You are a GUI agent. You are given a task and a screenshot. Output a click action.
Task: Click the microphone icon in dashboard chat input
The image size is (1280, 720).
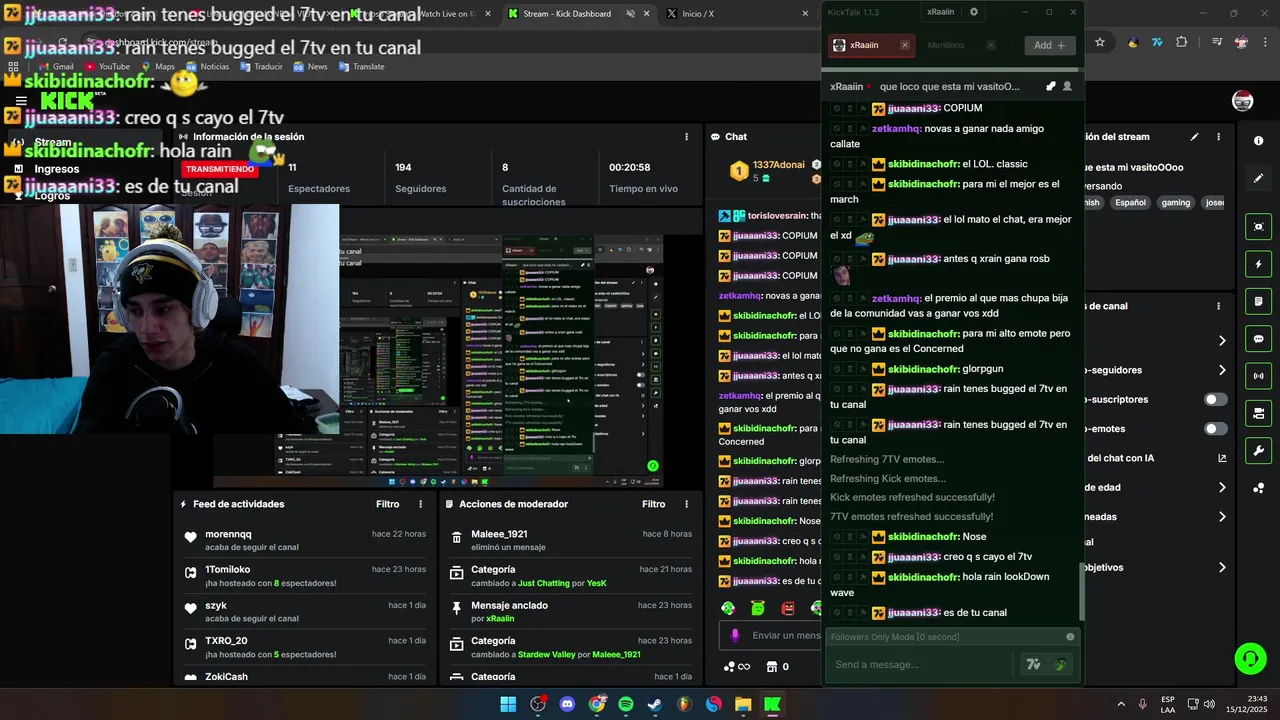click(x=735, y=635)
